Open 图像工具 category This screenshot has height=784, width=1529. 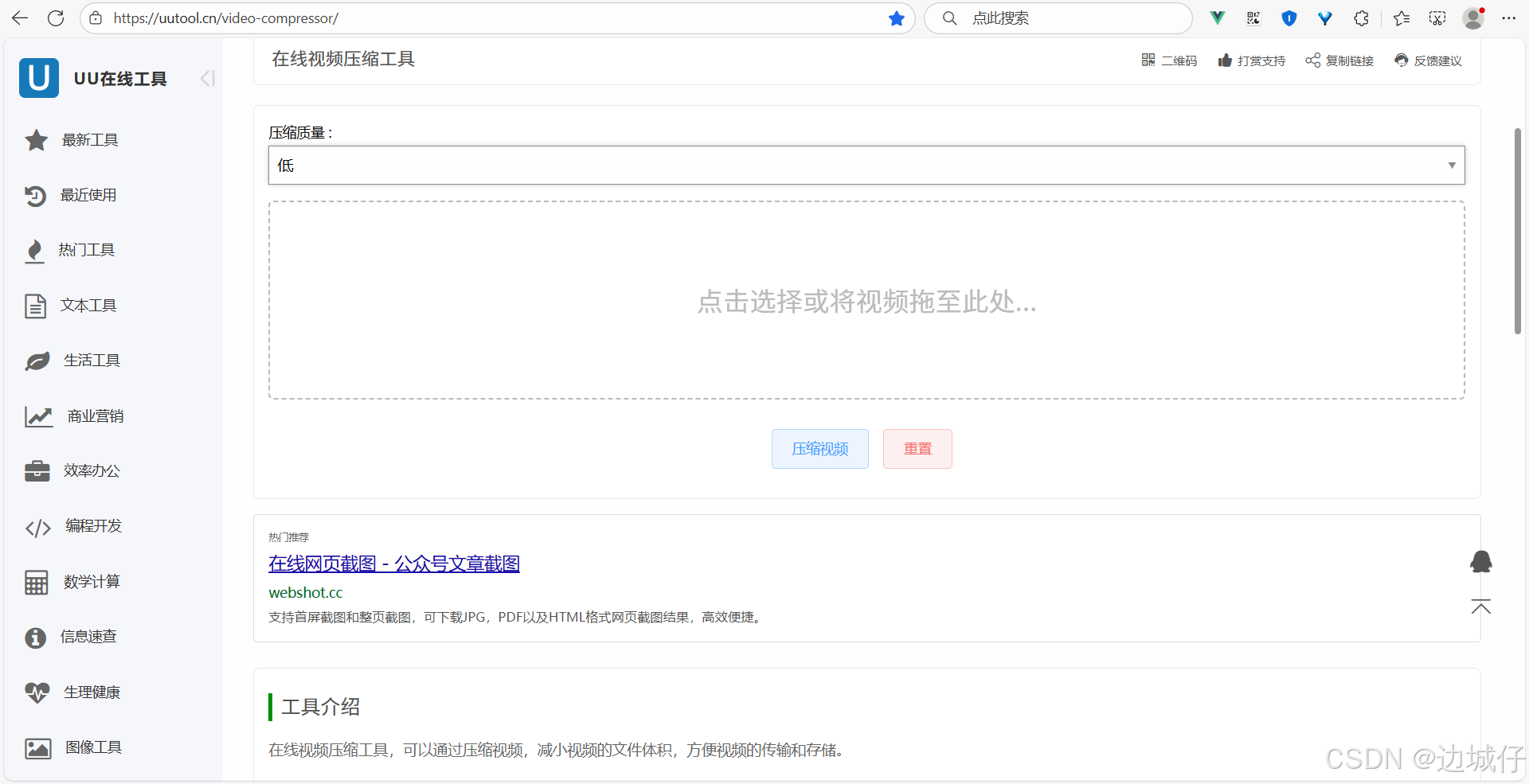point(92,747)
